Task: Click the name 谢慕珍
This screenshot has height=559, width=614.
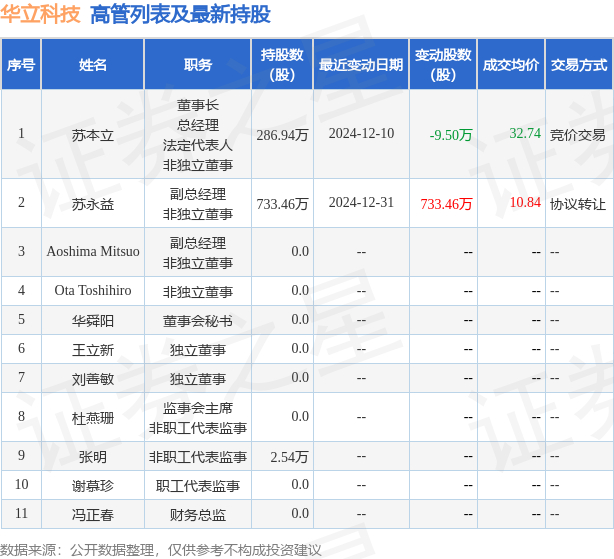Action: (93, 486)
